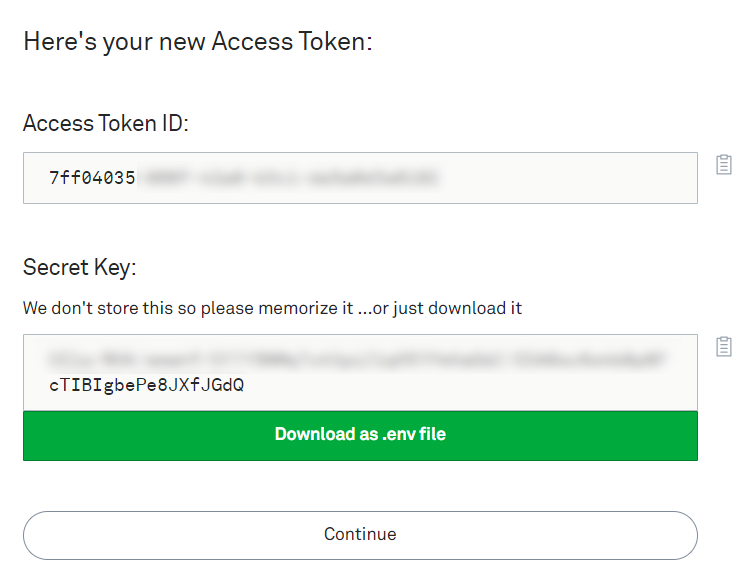Select the visible 7ff04035 token prefix
746x567 pixels.
pos(92,178)
